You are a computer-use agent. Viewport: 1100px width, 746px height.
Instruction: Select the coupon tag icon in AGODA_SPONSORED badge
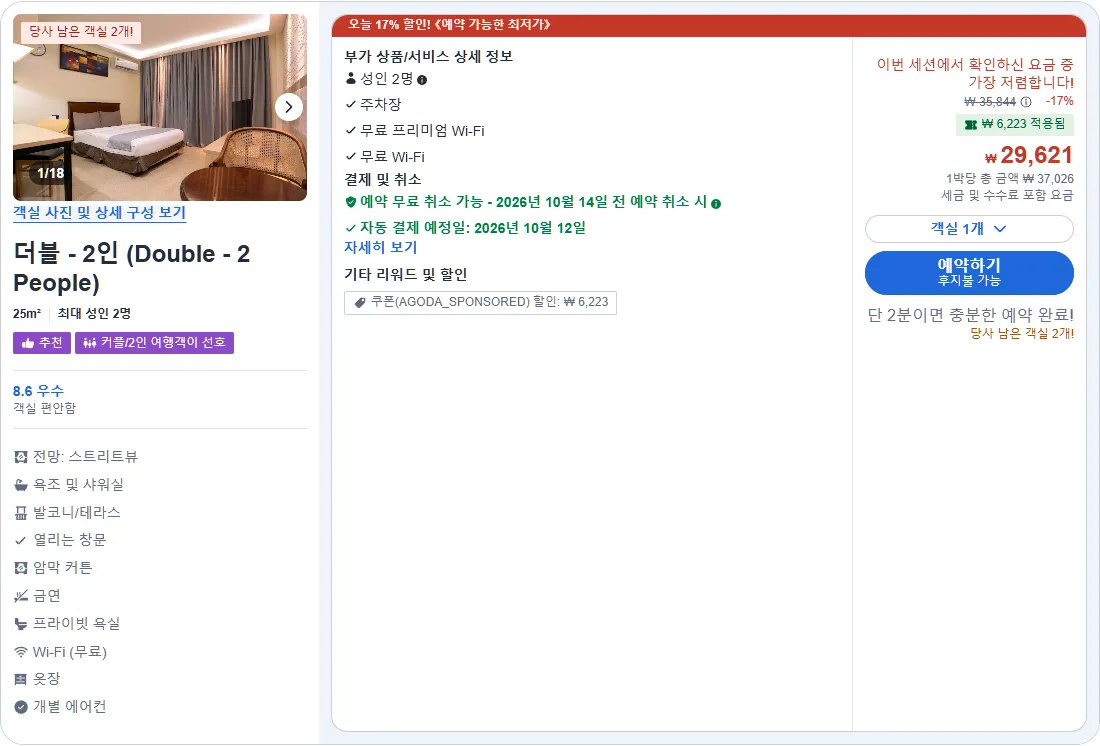[x=360, y=302]
